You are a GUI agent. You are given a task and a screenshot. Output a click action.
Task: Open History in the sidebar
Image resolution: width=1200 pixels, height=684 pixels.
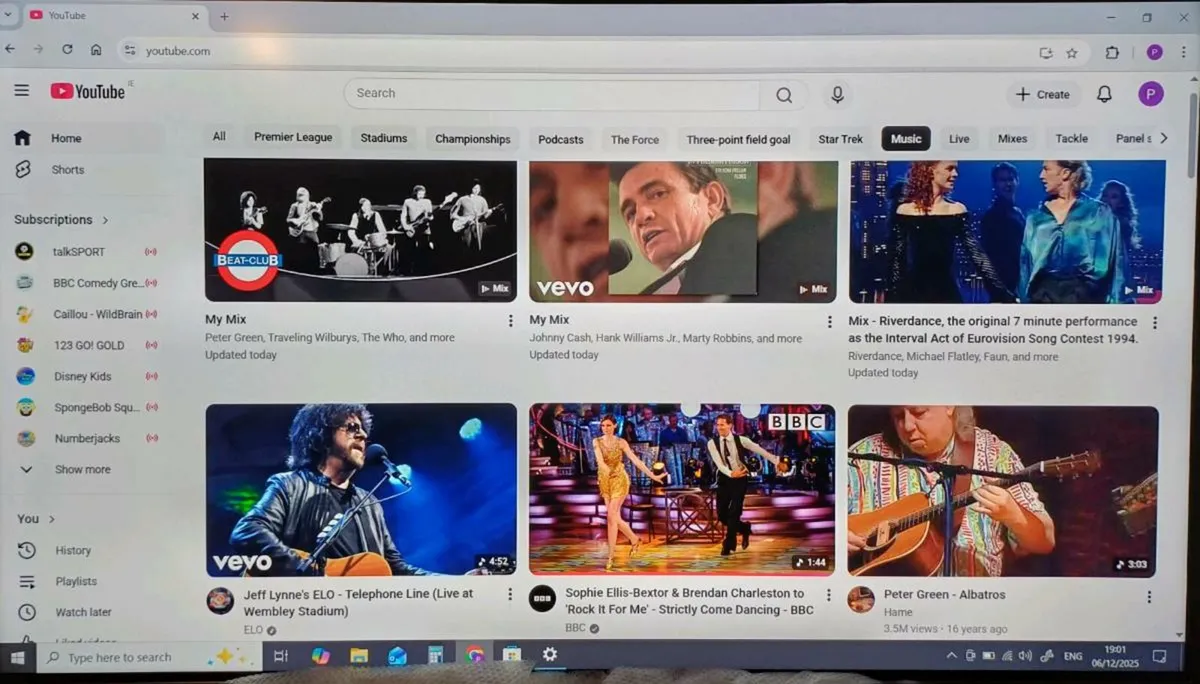click(x=72, y=550)
